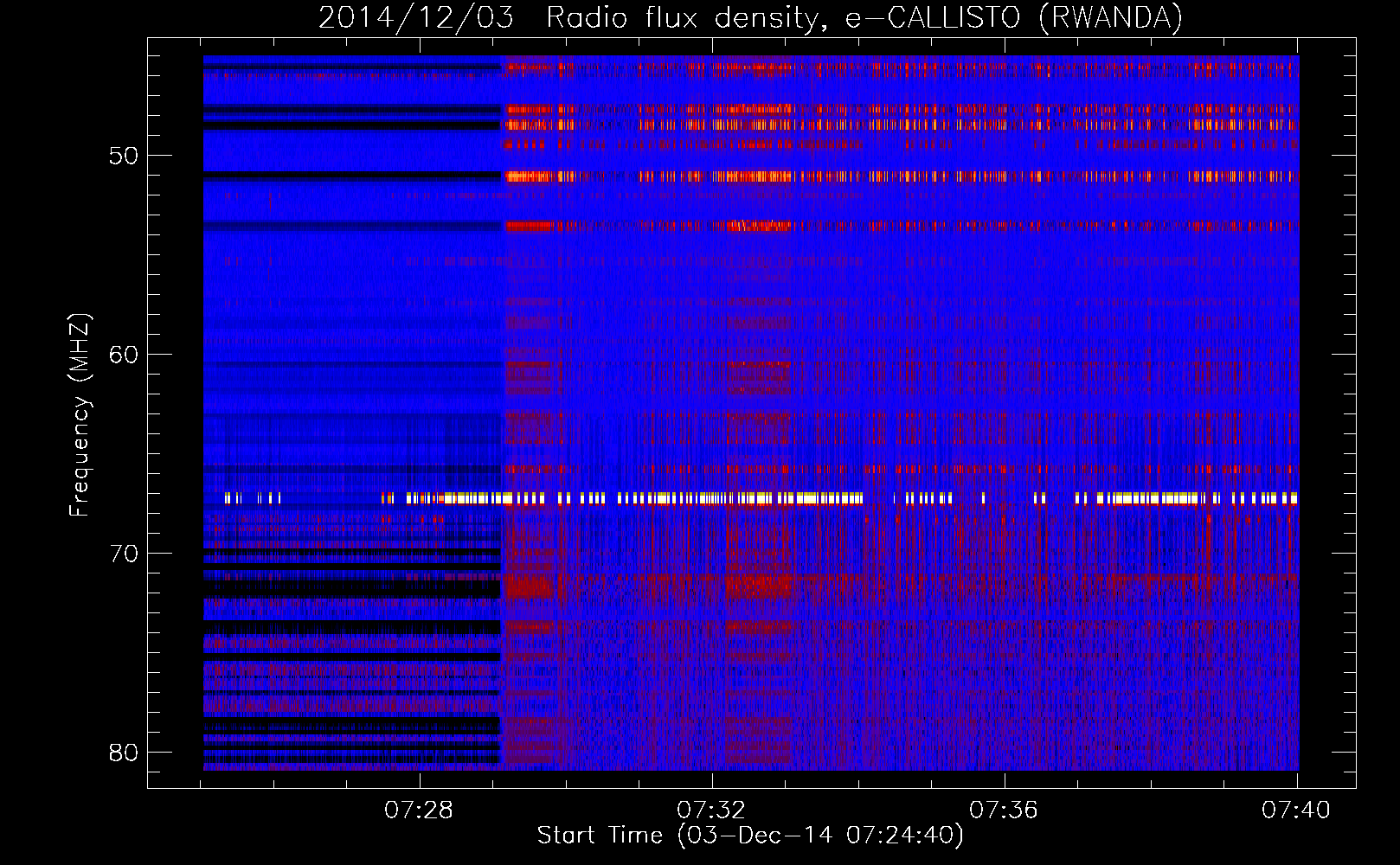The width and height of the screenshot is (1400, 865).
Task: Select the frequency tick label "70"
Action: [124, 554]
